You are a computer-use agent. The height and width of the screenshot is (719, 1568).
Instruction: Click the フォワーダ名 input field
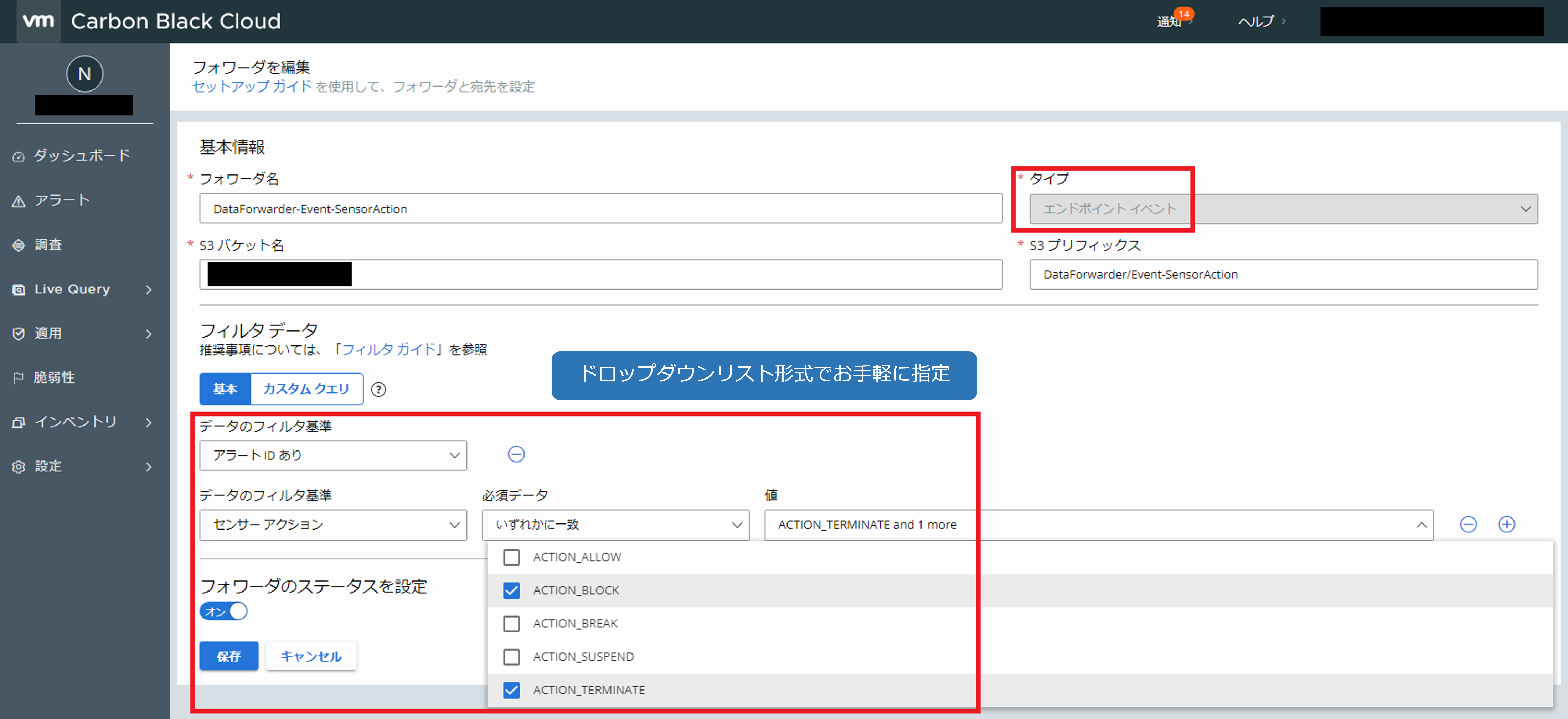click(601, 209)
